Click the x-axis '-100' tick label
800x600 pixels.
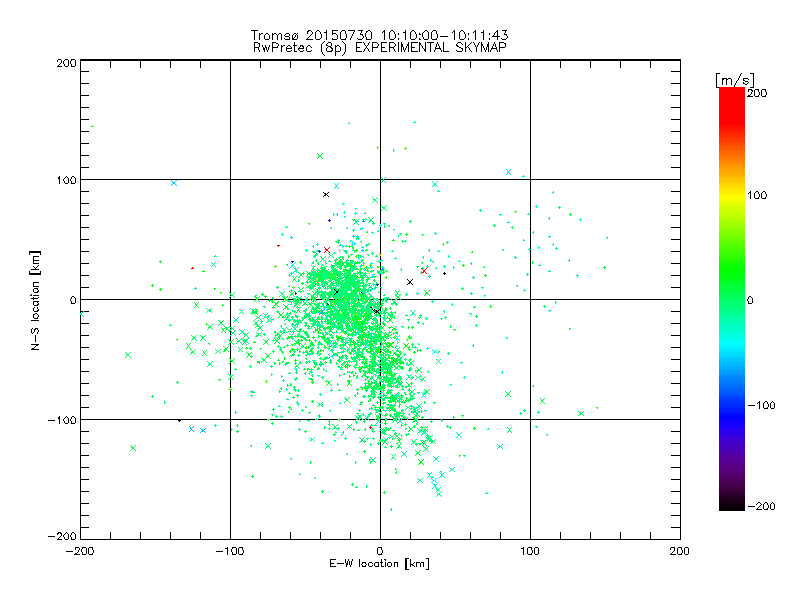[230, 551]
